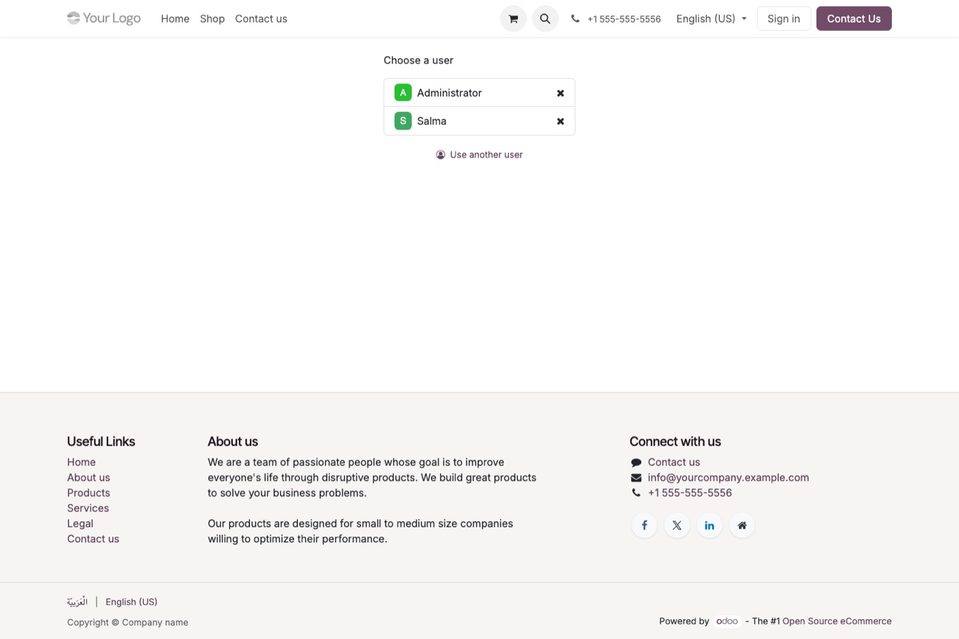Call the header phone number +1 555-555-5556
Viewport: 959px width, 639px height.
point(624,19)
